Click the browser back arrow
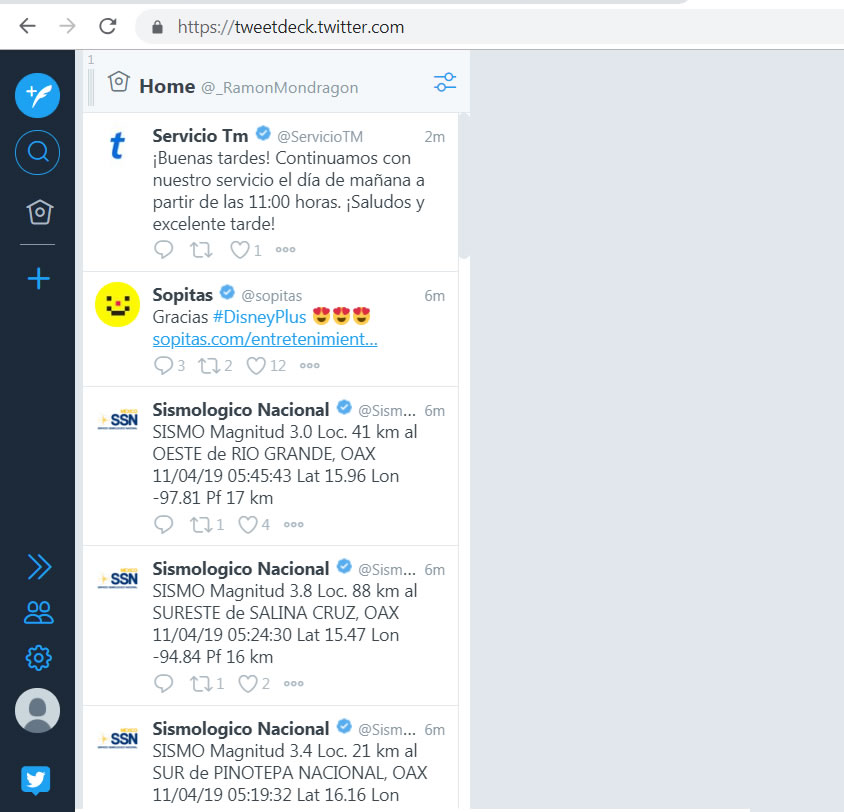The image size is (844, 812). 27,26
